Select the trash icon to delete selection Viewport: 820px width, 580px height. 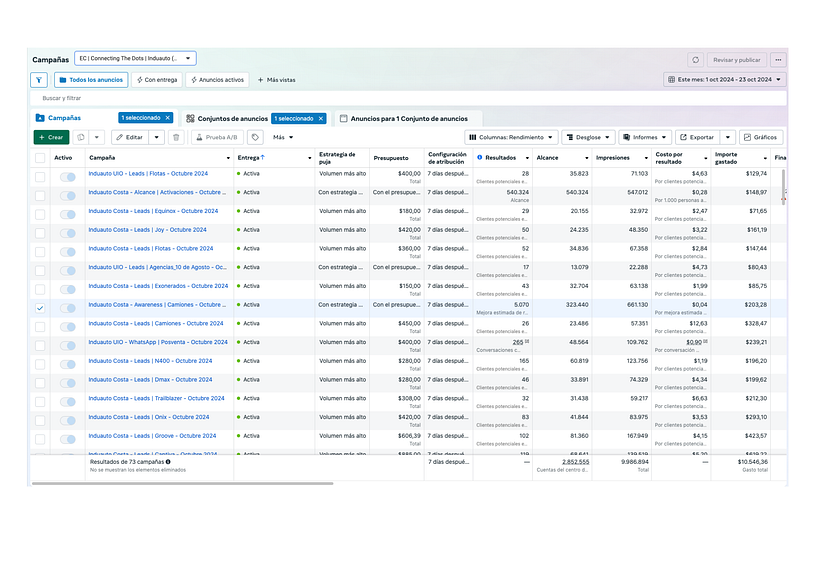(176, 137)
